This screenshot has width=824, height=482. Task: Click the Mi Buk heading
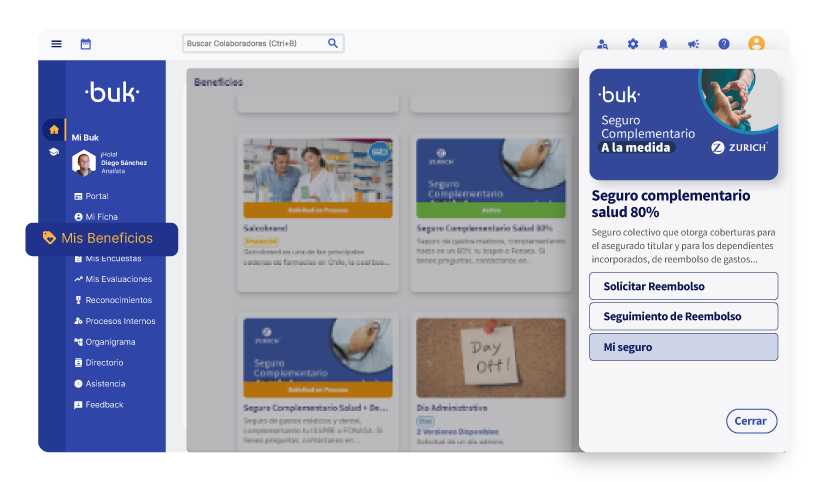(85, 138)
